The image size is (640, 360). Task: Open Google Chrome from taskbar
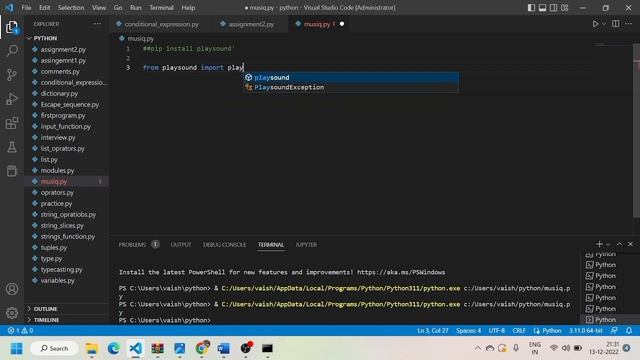pos(202,349)
